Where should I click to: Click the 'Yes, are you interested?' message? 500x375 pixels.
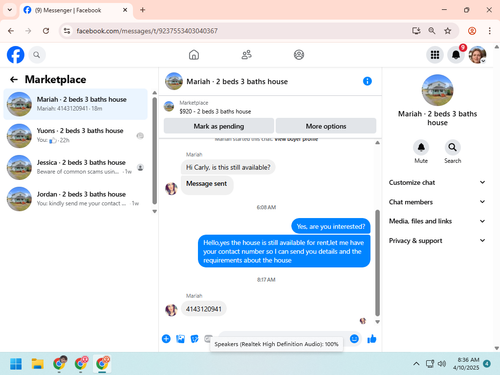[x=331, y=226]
